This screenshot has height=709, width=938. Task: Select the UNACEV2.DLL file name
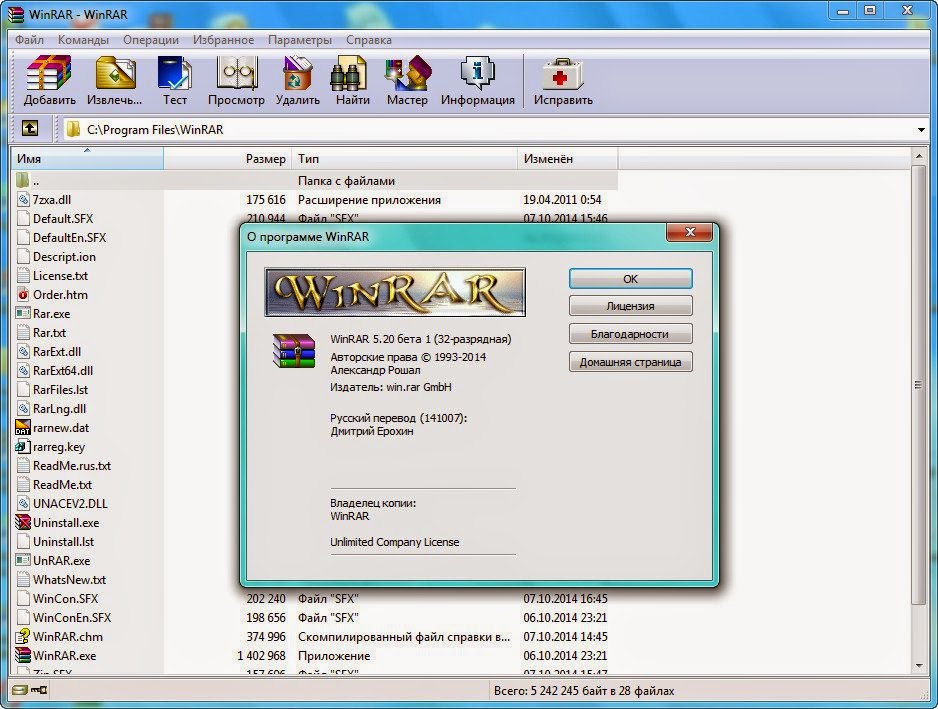[x=70, y=503]
